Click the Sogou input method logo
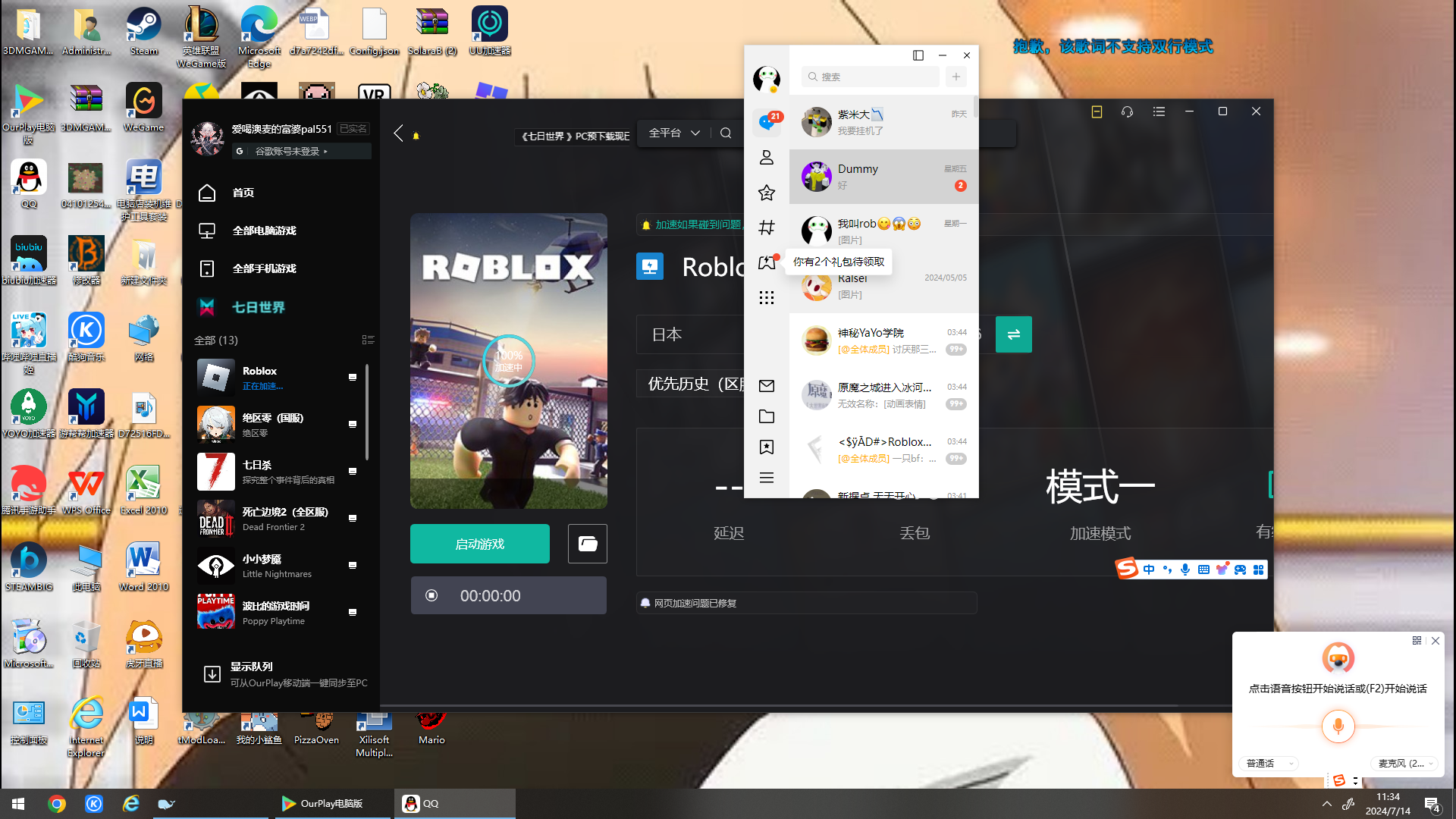1456x819 pixels. (1127, 569)
